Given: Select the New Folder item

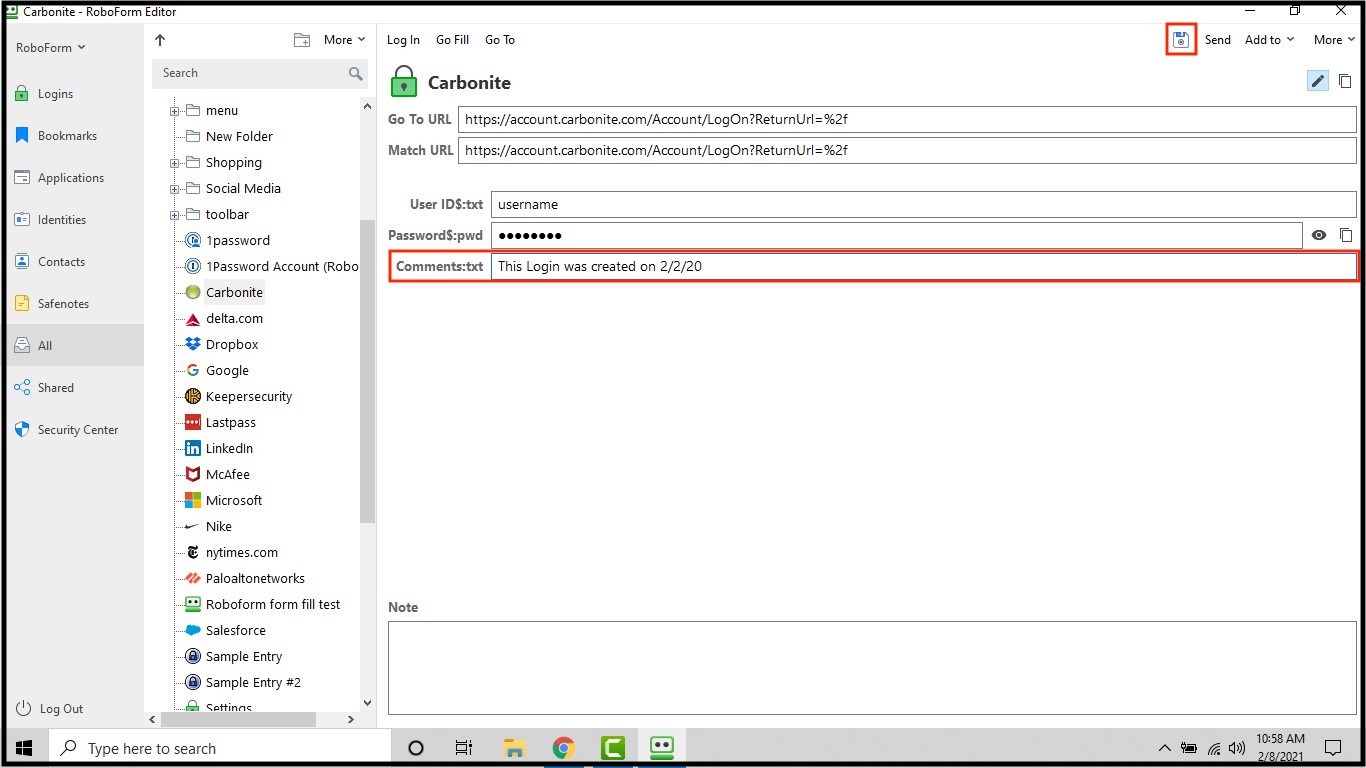Looking at the screenshot, I should pyautogui.click(x=239, y=137).
